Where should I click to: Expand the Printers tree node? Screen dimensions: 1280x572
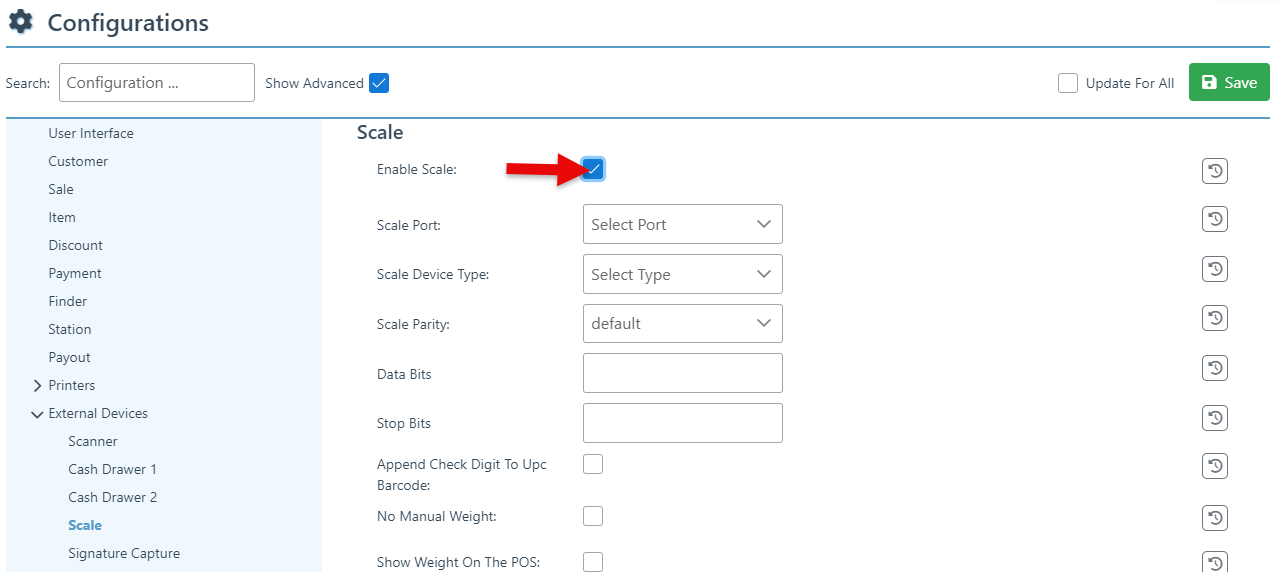pos(37,385)
